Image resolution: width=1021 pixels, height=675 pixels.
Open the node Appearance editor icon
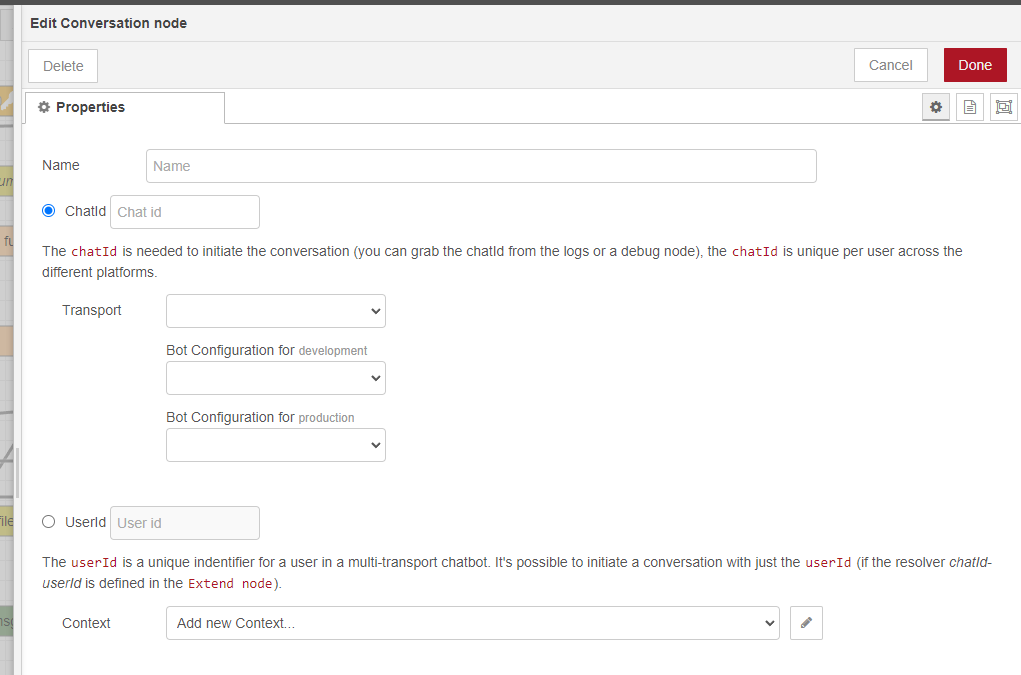coord(1004,107)
